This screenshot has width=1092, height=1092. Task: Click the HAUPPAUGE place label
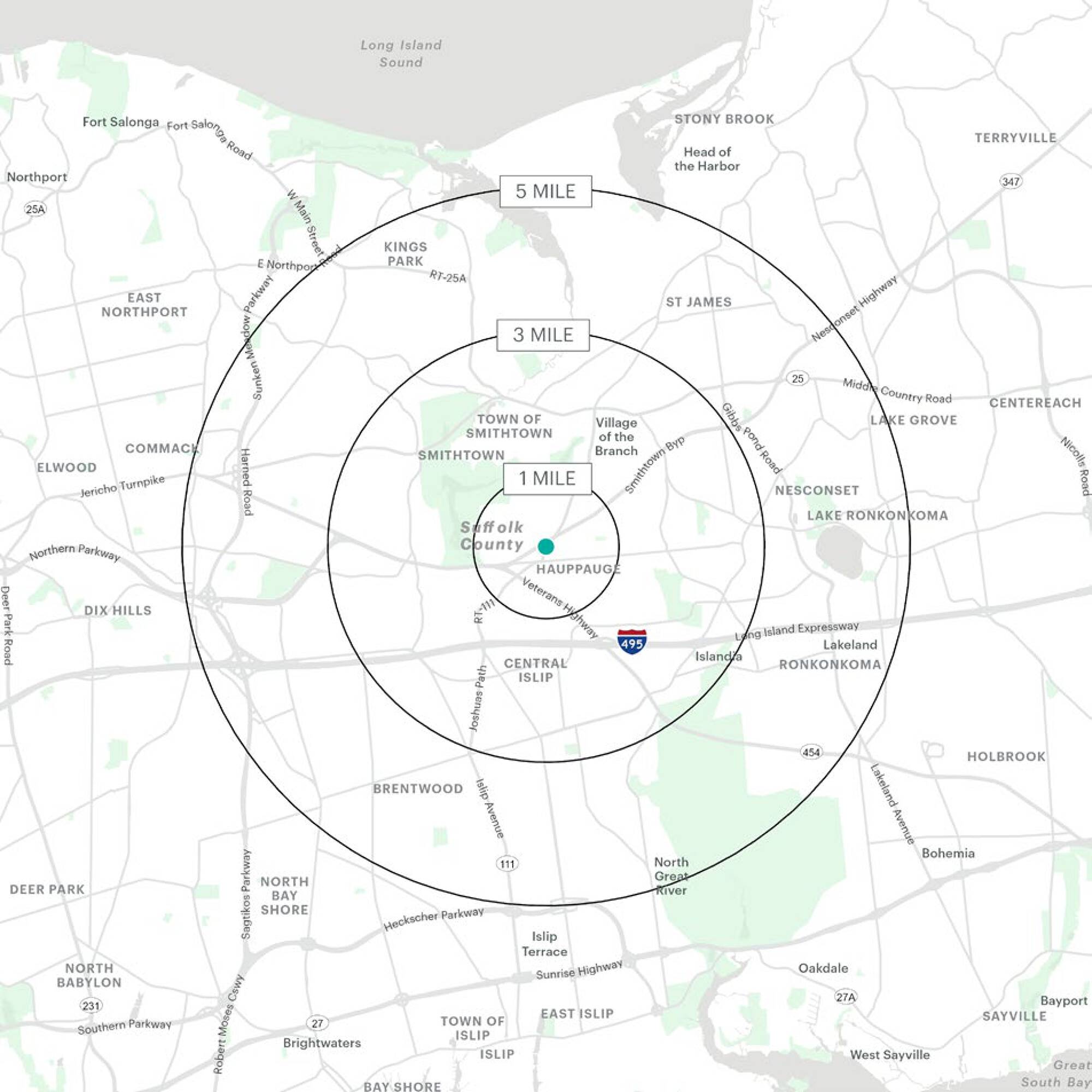tap(578, 569)
